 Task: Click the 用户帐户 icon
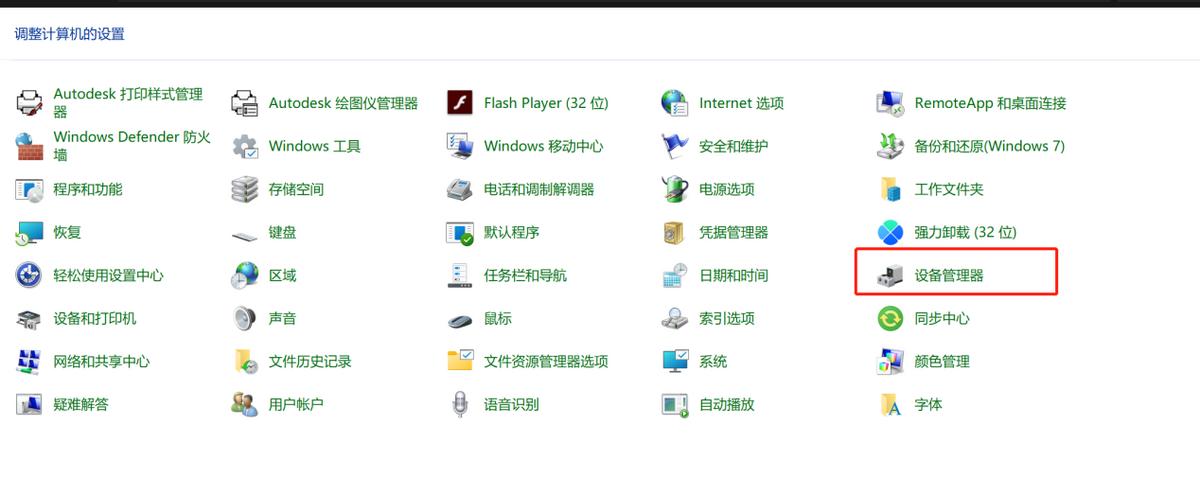245,404
